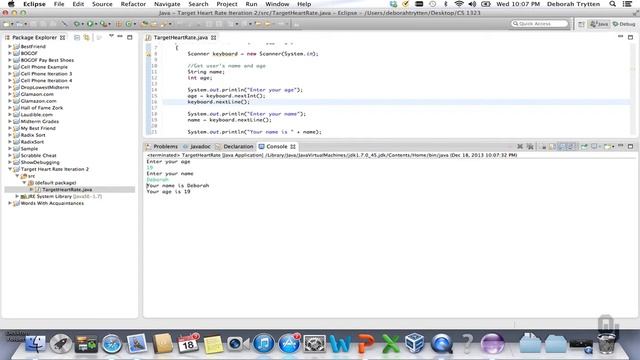Click Collapse All in Package Explorer
640x360 pixels.
coord(77,38)
